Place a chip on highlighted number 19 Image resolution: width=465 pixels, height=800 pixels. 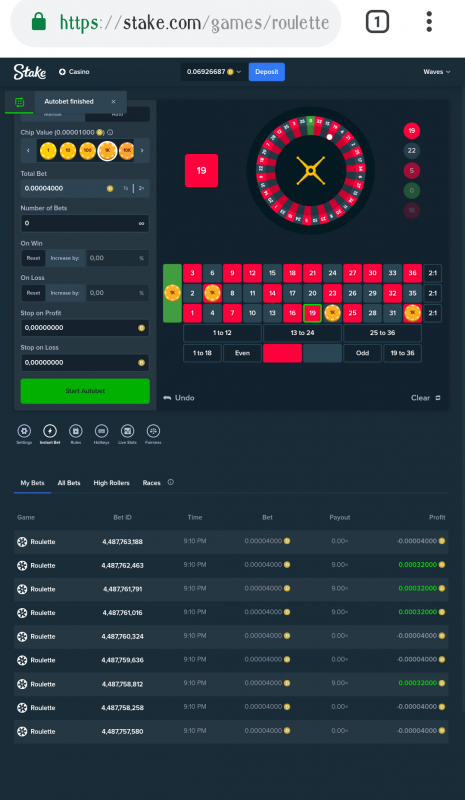(312, 313)
